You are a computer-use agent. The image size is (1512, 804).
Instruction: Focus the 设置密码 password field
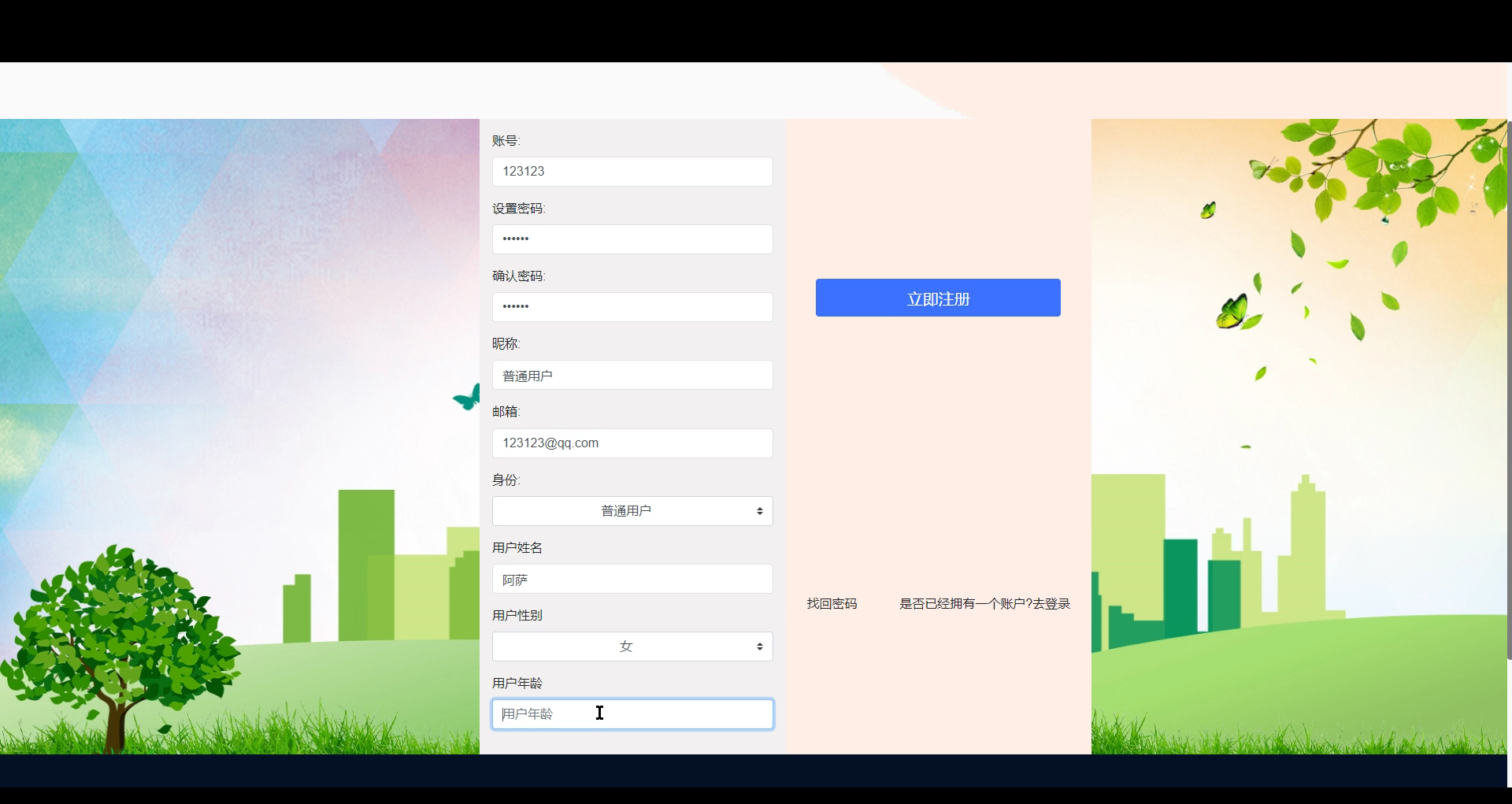(632, 239)
